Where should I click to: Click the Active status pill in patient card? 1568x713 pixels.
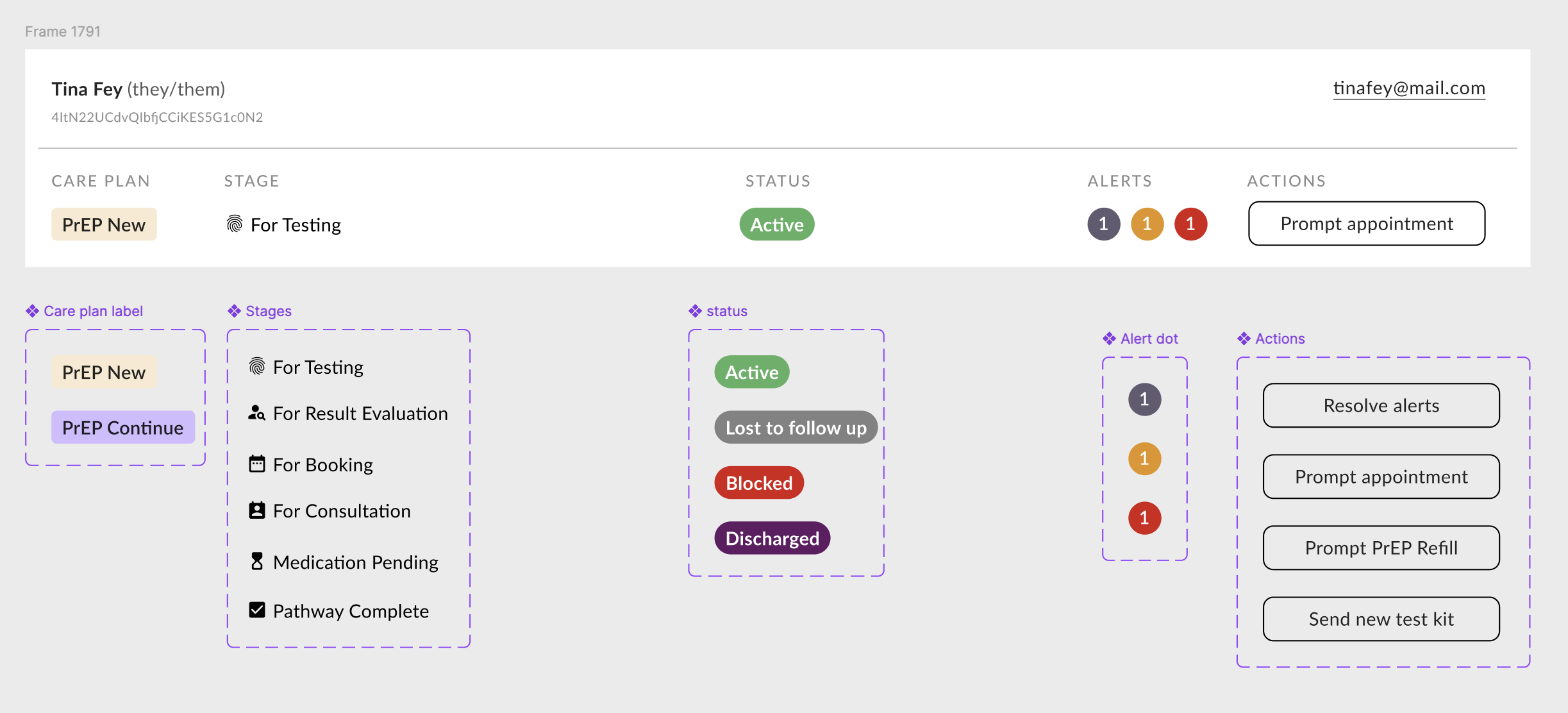click(777, 224)
